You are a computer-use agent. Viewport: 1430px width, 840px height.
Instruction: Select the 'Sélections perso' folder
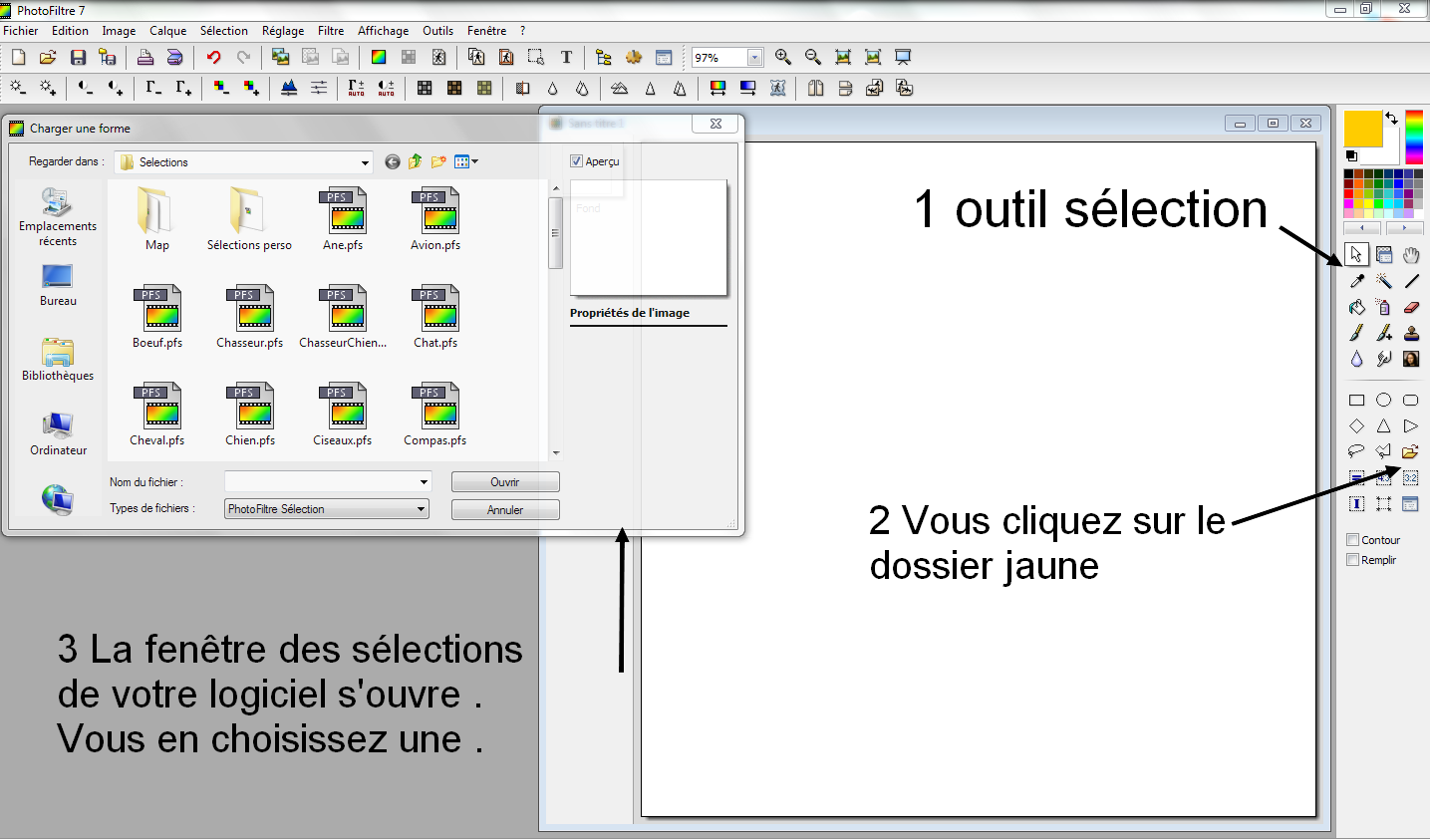[249, 219]
